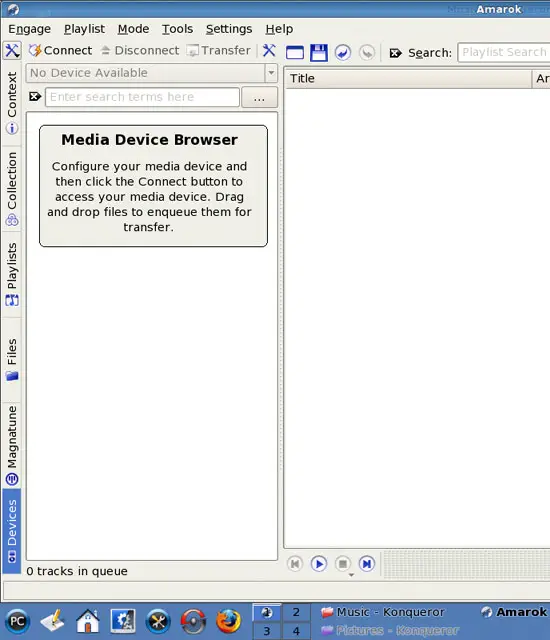Image resolution: width=550 pixels, height=640 pixels.
Task: Click the next track button
Action: tap(367, 564)
